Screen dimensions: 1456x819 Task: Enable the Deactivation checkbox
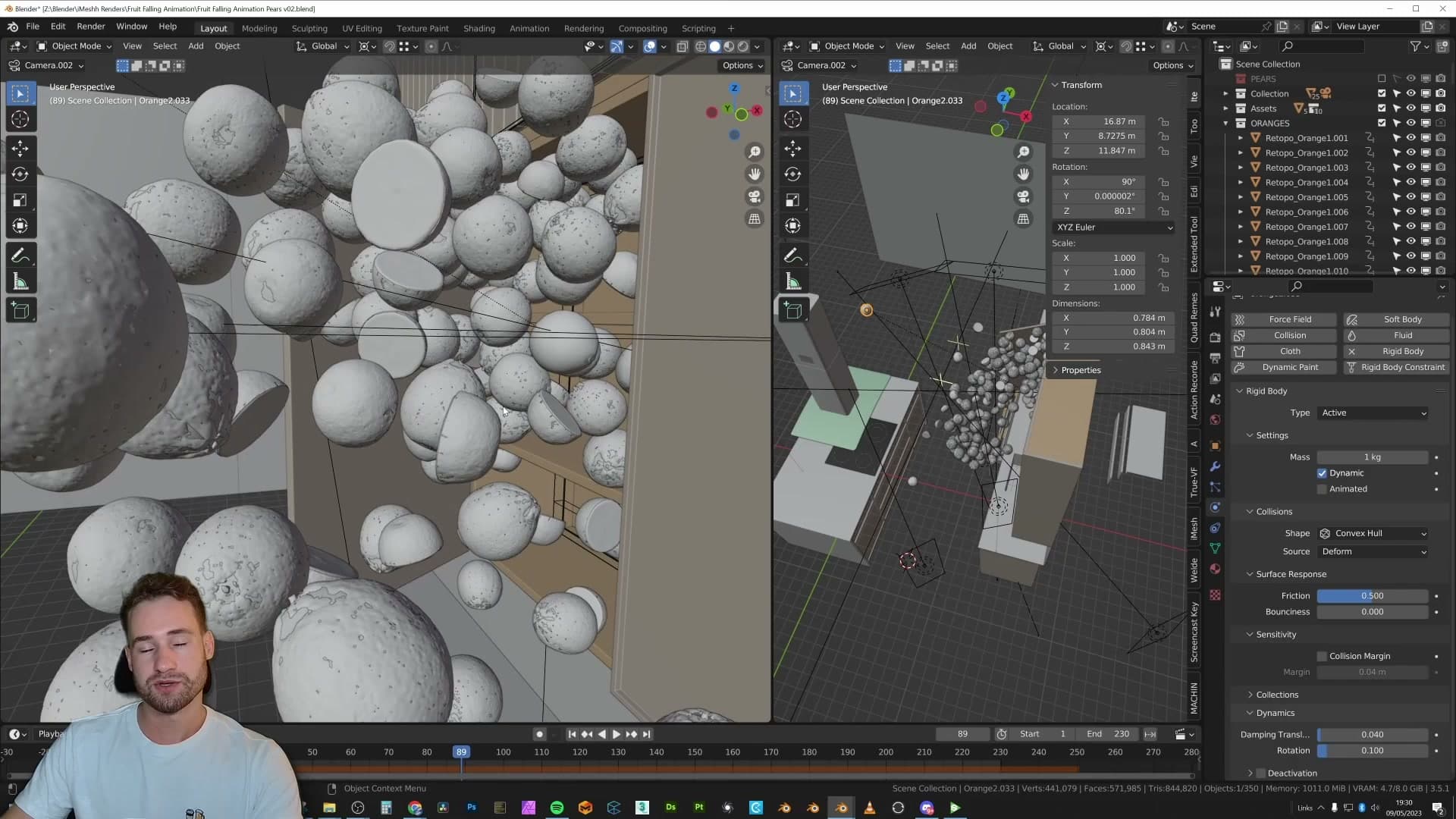(x=1261, y=773)
